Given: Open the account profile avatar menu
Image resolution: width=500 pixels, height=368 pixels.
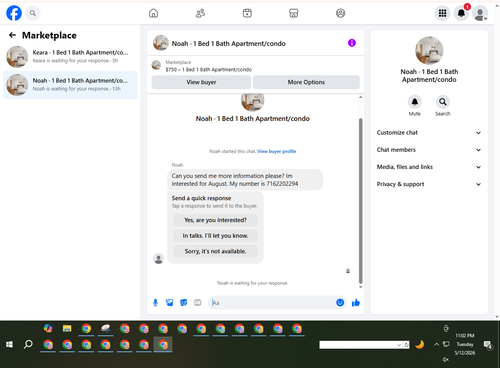Looking at the screenshot, I should (480, 13).
